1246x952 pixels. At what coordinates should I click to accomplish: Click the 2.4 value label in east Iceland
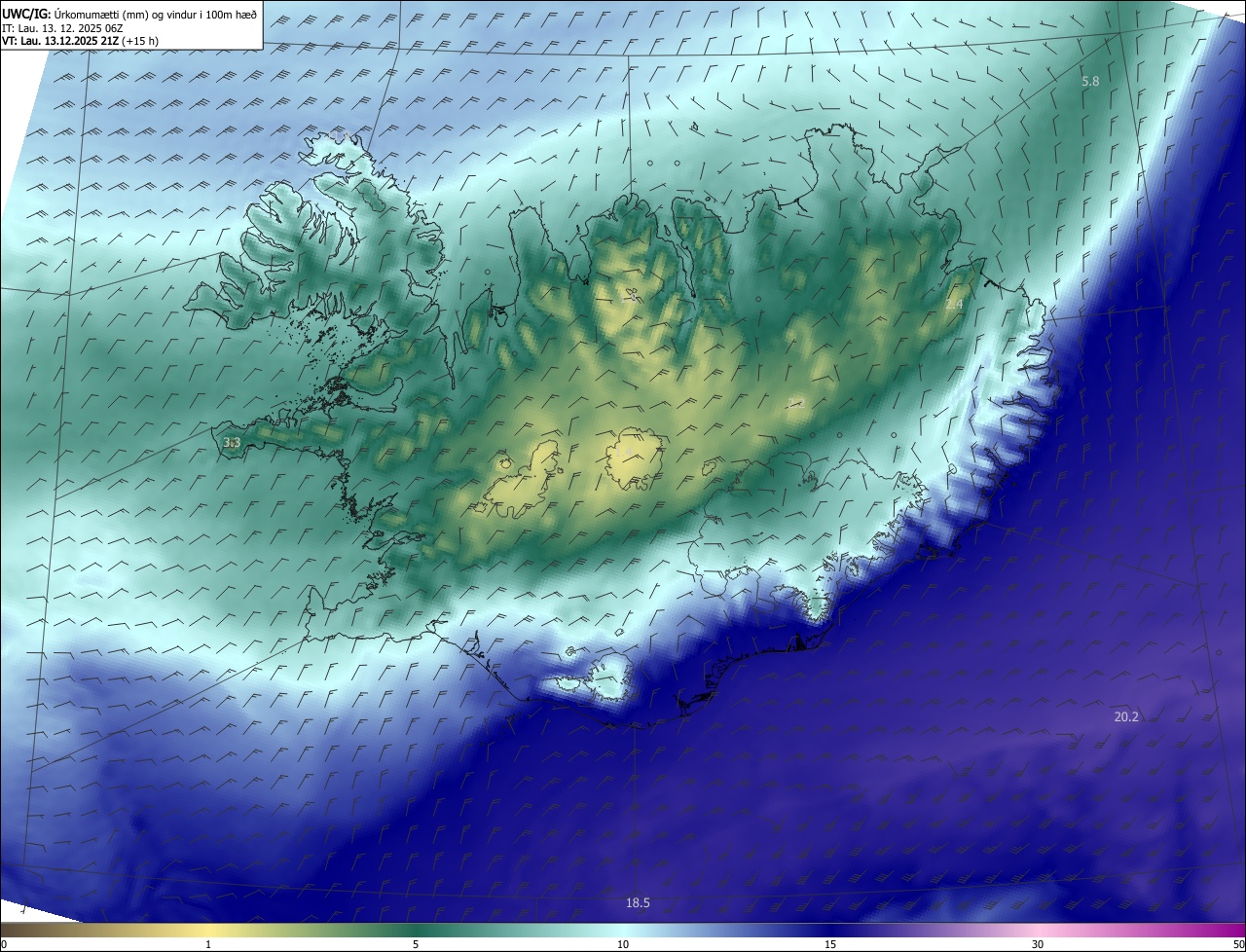(x=954, y=305)
